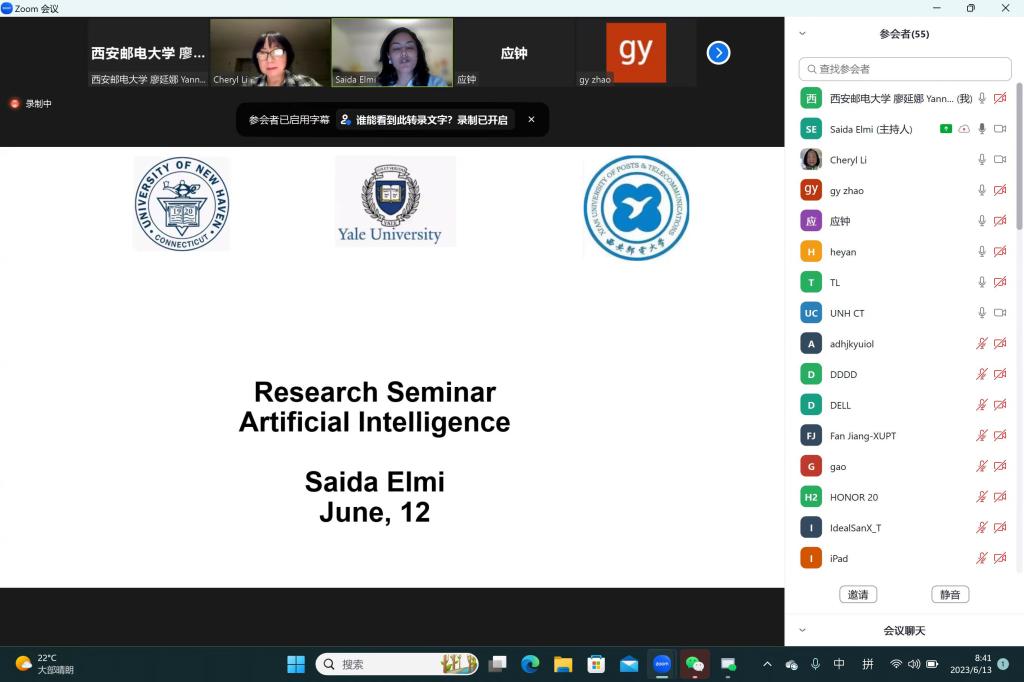
Task: Click 谁能看到此转录文字 transcript notice button
Action: pos(425,120)
